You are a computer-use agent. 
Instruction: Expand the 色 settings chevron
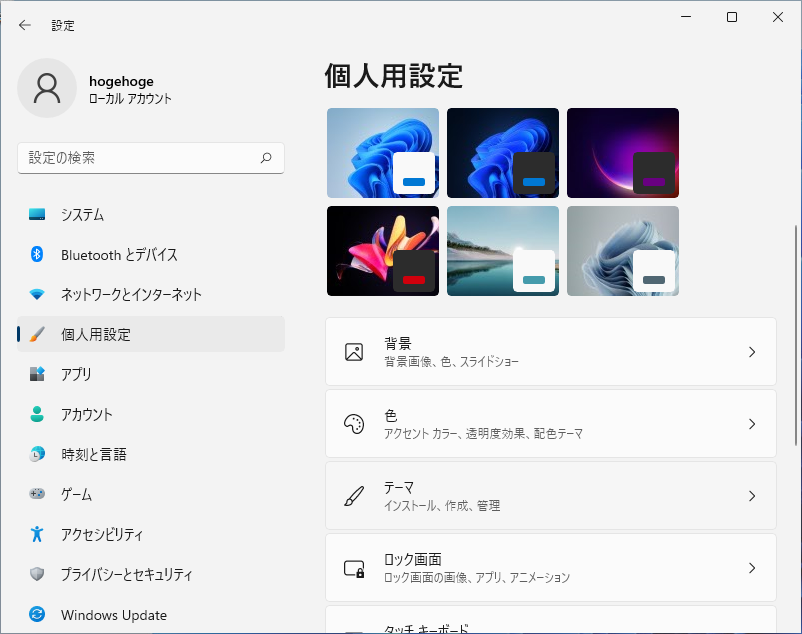(x=752, y=424)
